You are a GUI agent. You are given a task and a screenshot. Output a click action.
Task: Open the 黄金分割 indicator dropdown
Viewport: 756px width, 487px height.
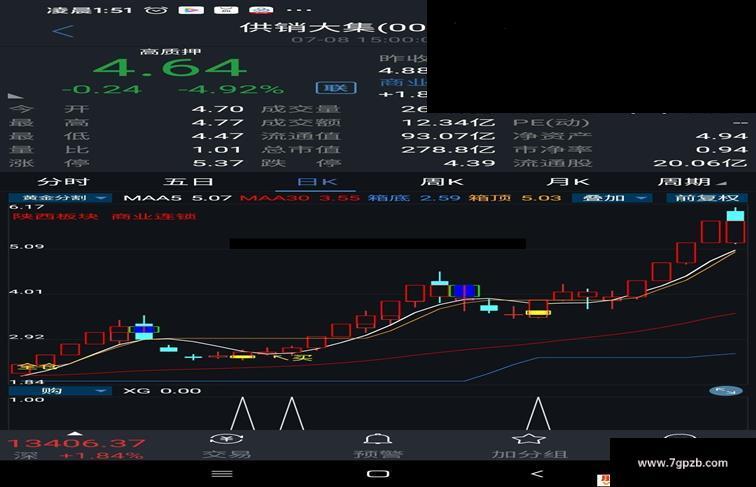pos(61,198)
